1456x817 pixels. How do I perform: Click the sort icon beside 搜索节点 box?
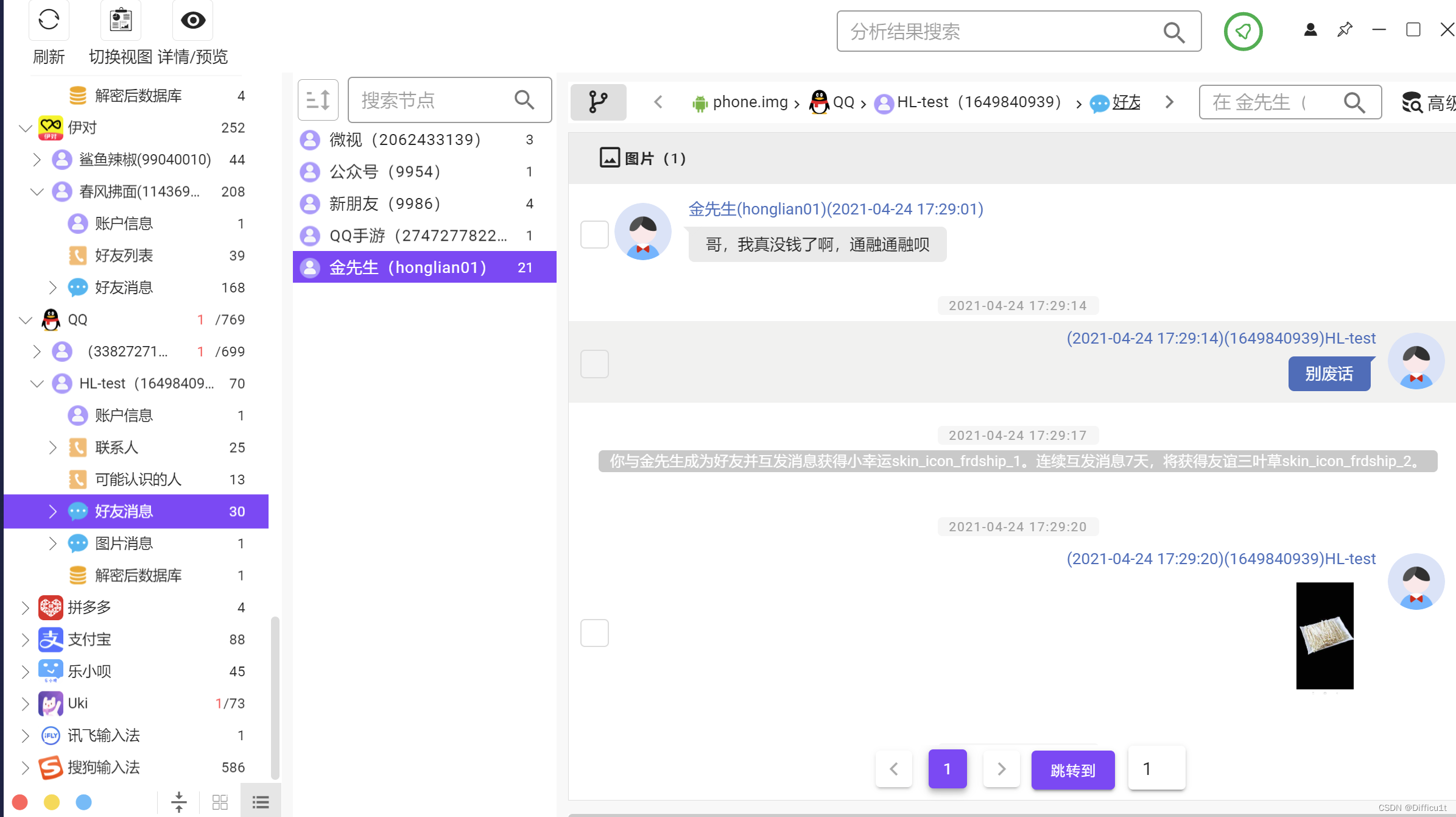318,99
